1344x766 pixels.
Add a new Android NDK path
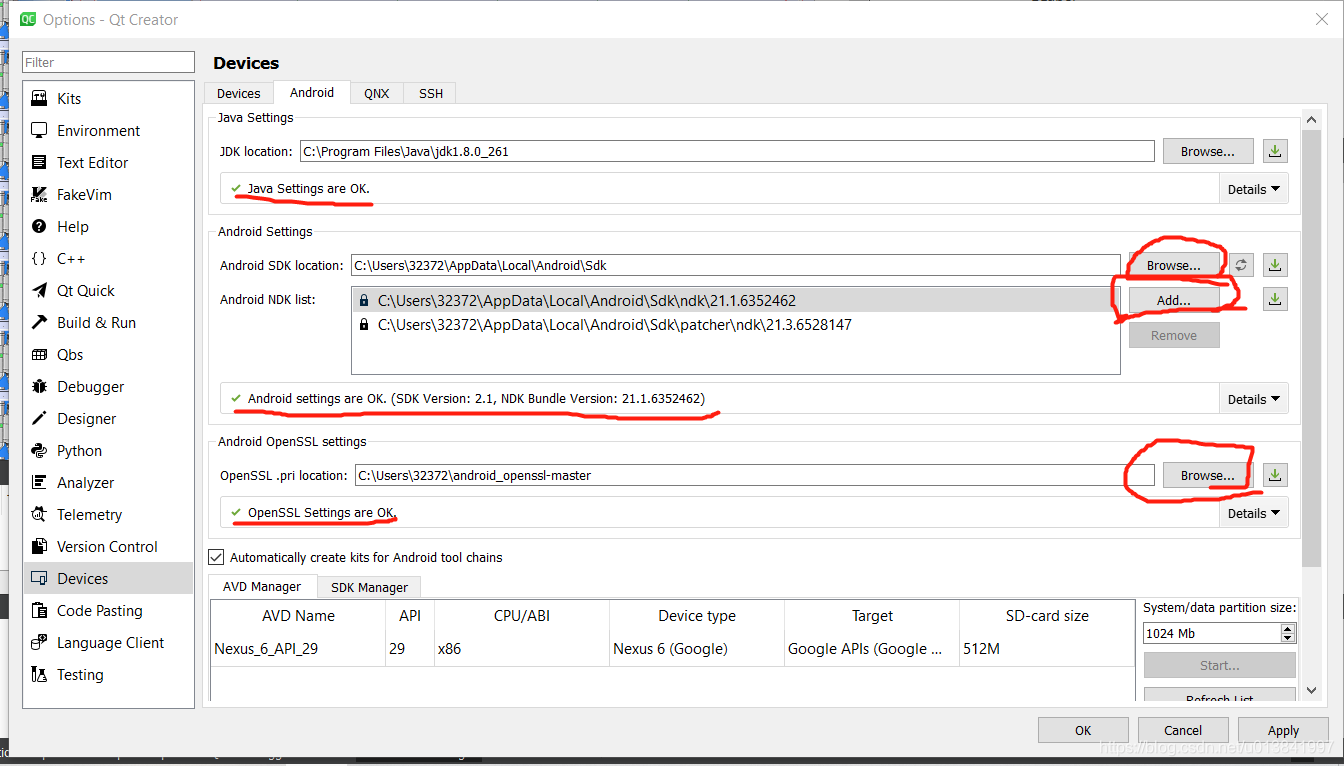pos(1174,299)
